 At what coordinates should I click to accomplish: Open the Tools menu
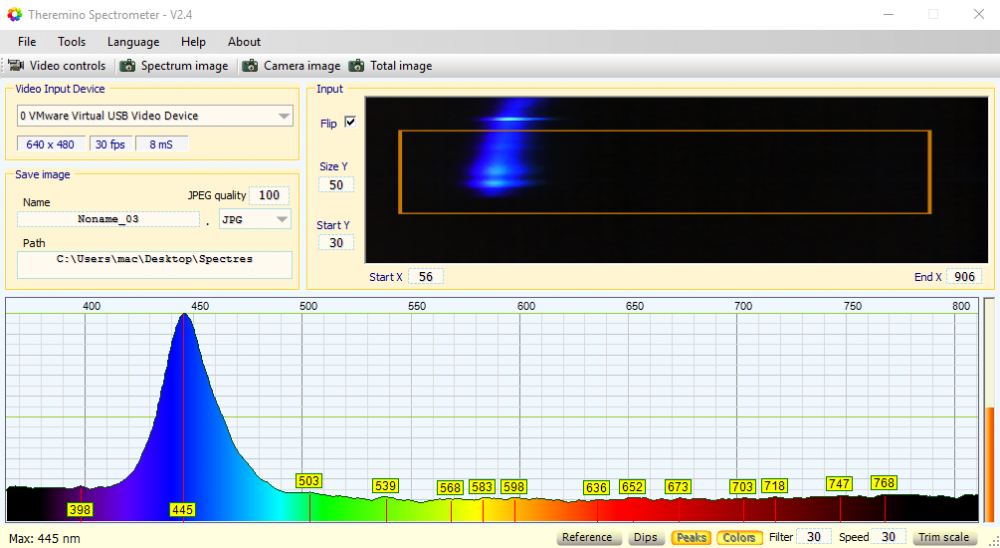point(71,41)
